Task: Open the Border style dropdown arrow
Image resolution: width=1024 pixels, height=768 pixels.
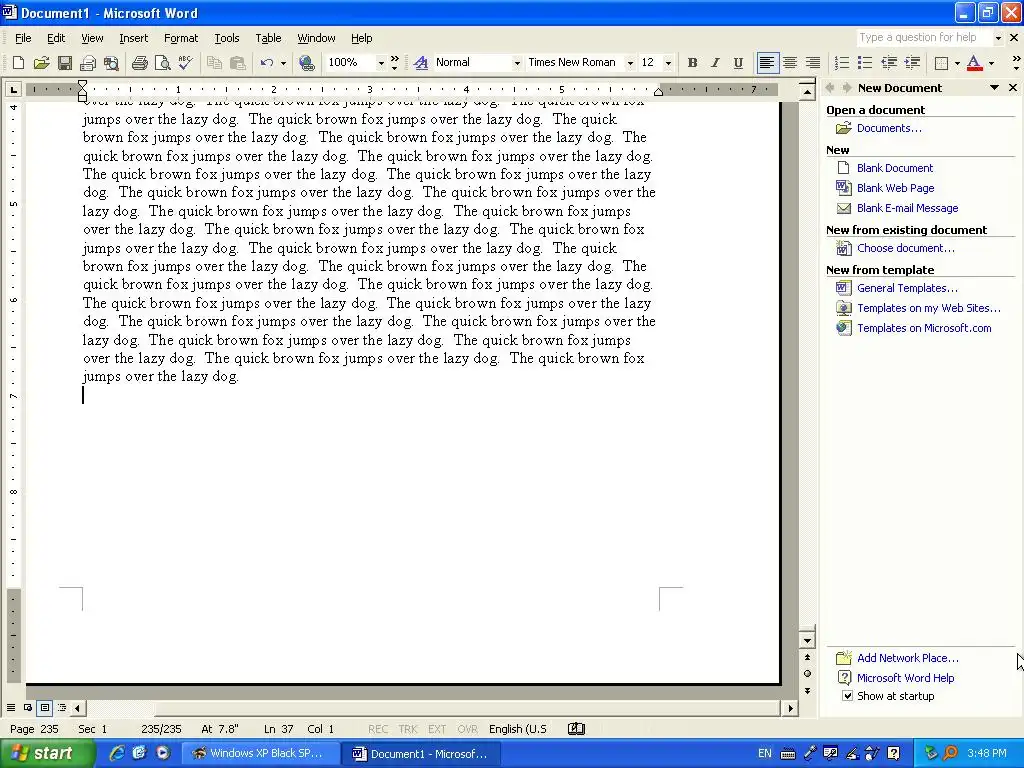Action: pyautogui.click(x=957, y=63)
